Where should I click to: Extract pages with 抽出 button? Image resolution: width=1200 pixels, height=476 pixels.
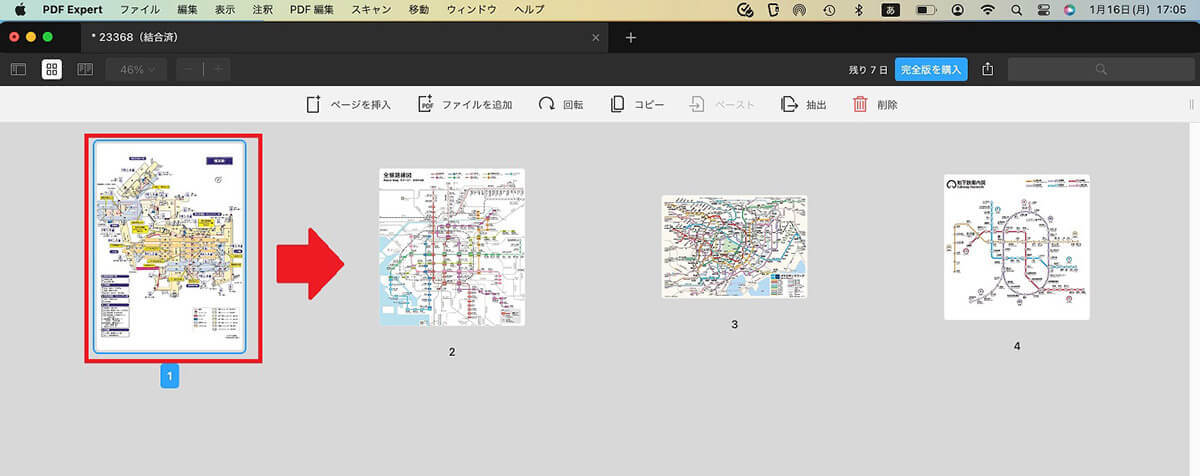(804, 104)
